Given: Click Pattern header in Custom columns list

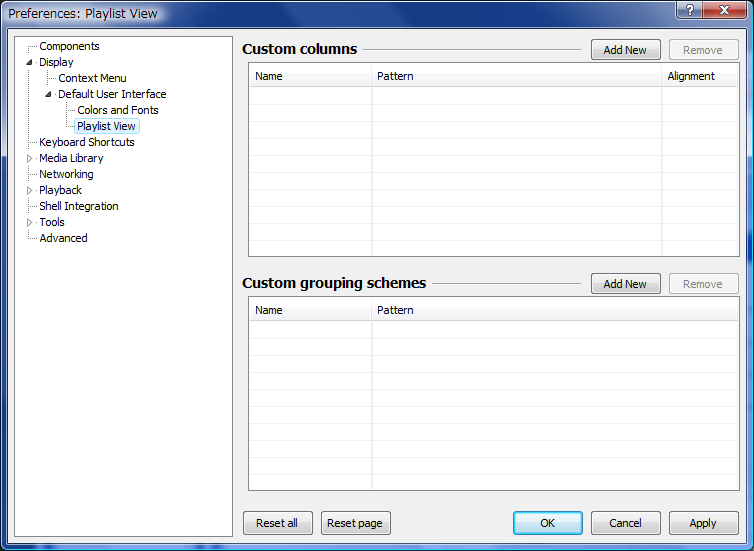Looking at the screenshot, I should [395, 76].
